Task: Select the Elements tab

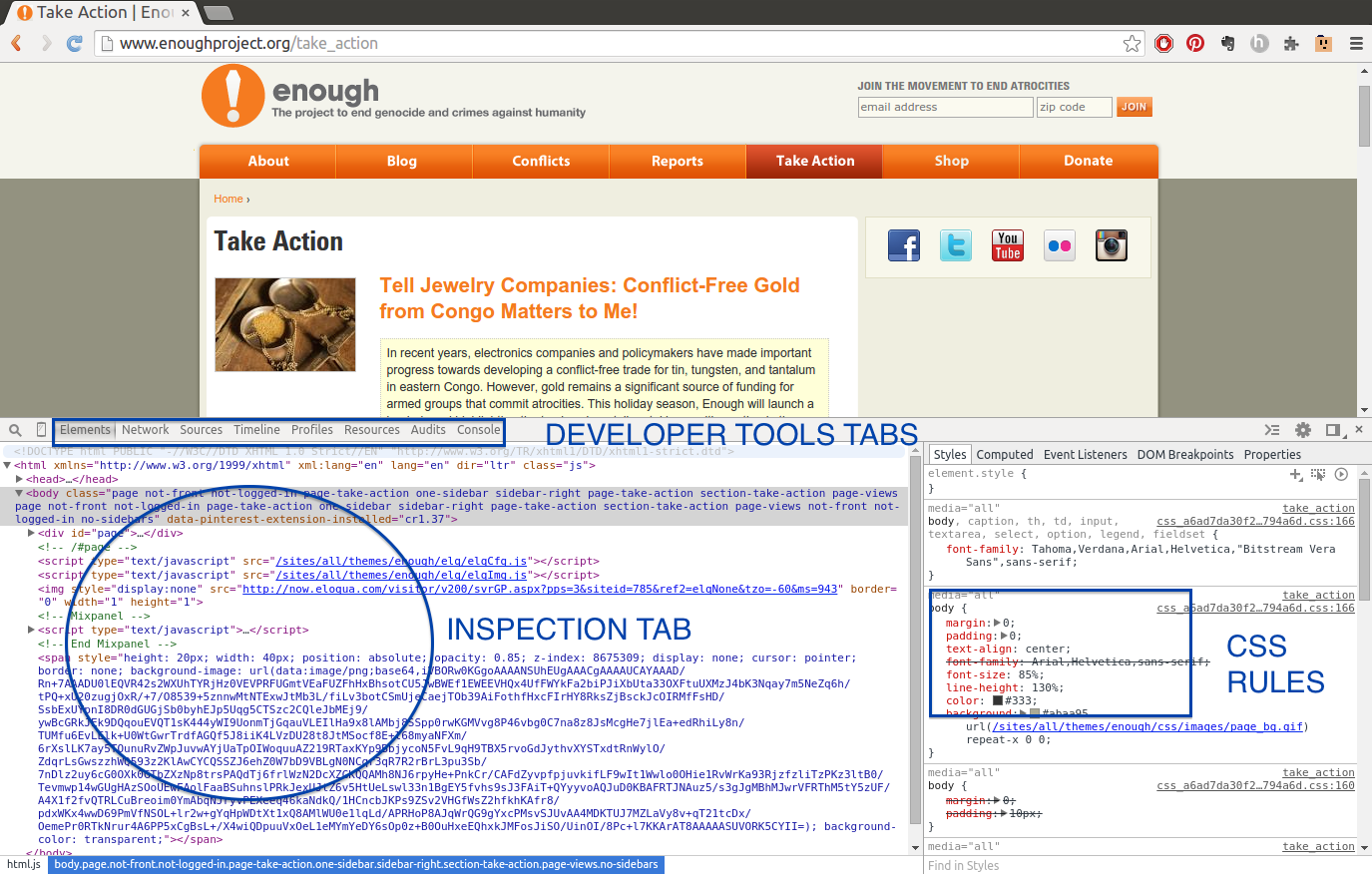Action: [x=85, y=430]
